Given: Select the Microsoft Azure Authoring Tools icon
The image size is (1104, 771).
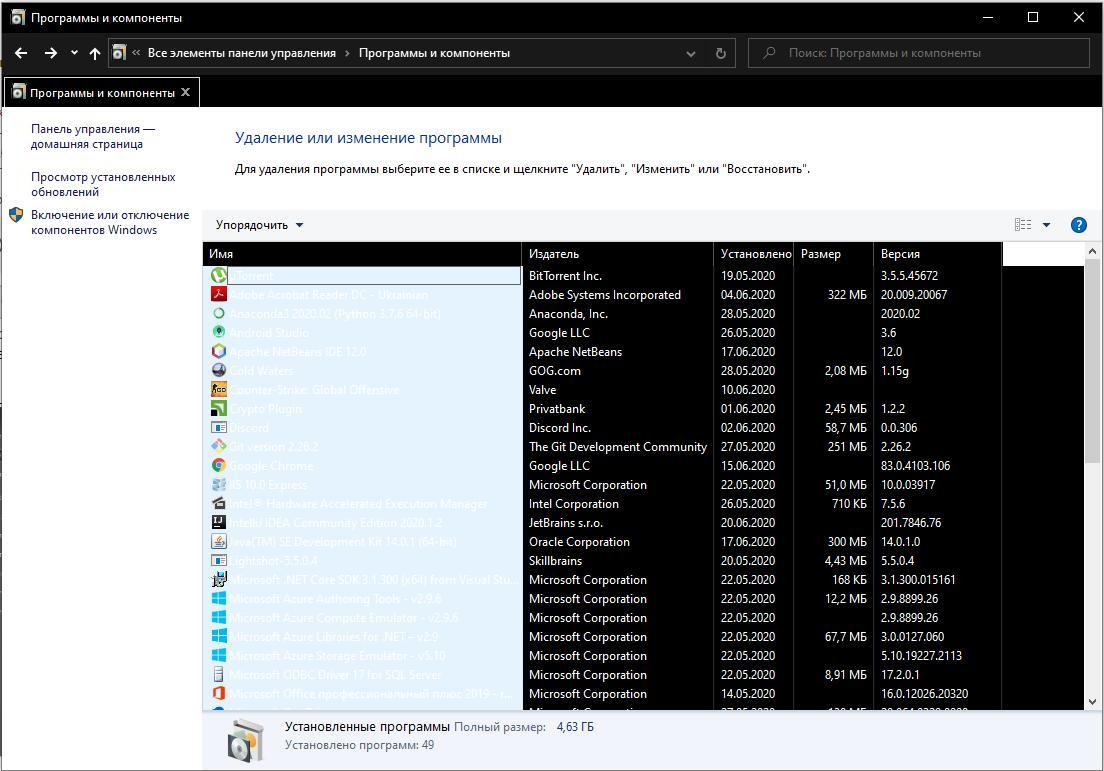Looking at the screenshot, I should click(219, 598).
